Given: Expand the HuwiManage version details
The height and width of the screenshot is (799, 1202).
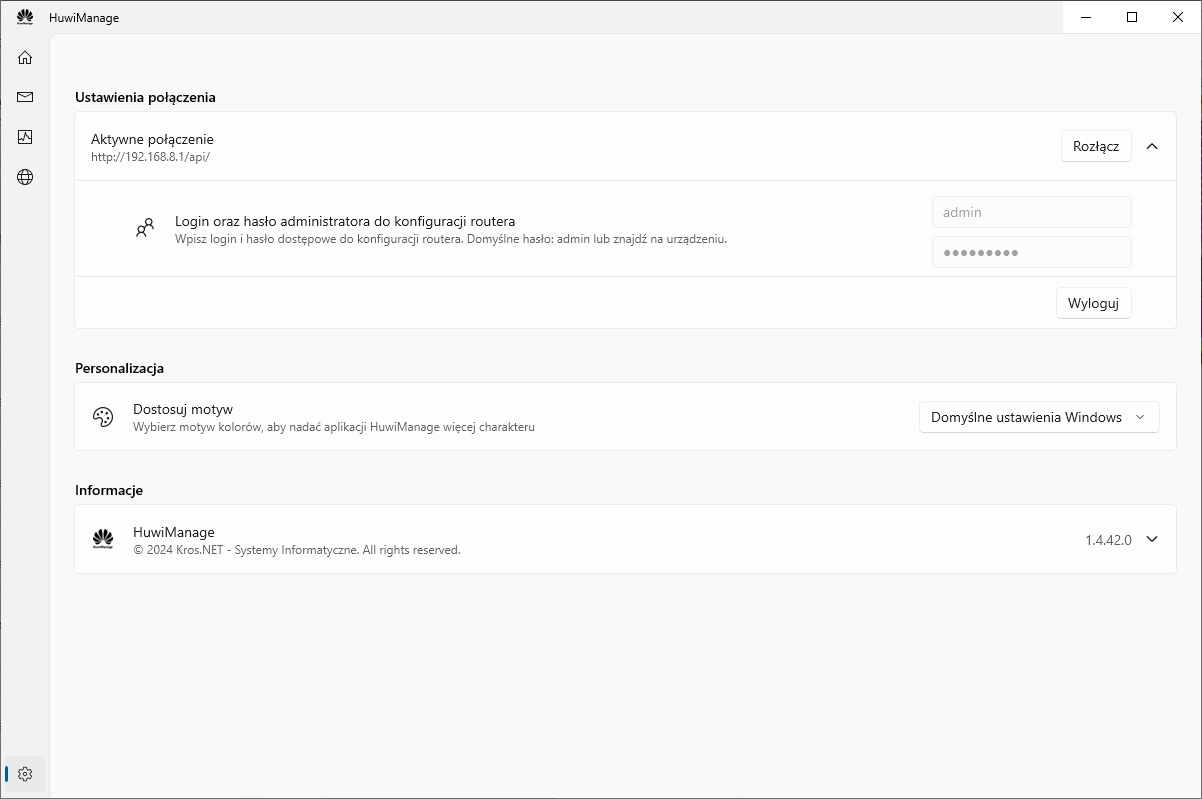Looking at the screenshot, I should coord(1152,539).
